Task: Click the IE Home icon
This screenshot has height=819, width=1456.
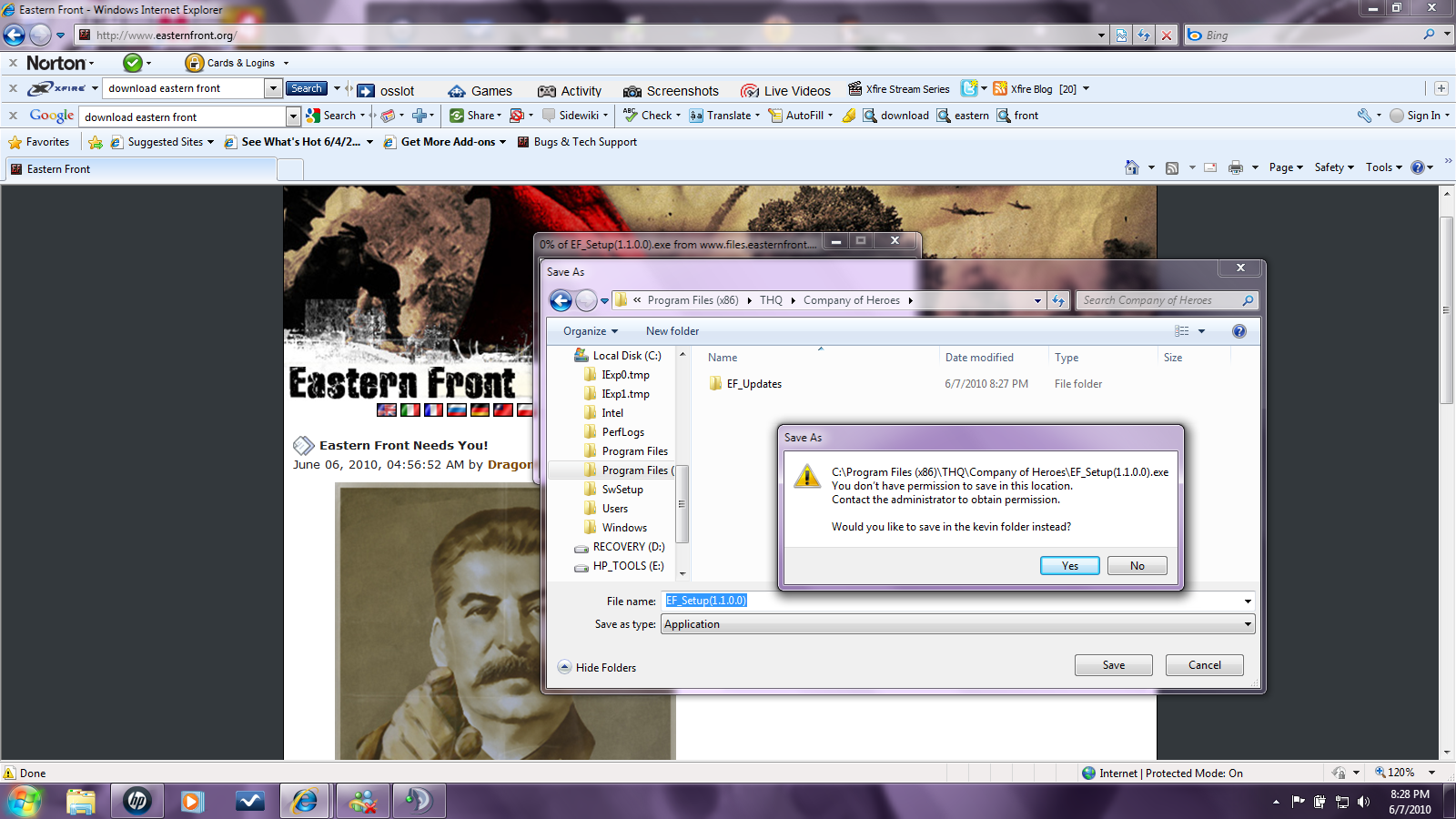Action: (1132, 167)
